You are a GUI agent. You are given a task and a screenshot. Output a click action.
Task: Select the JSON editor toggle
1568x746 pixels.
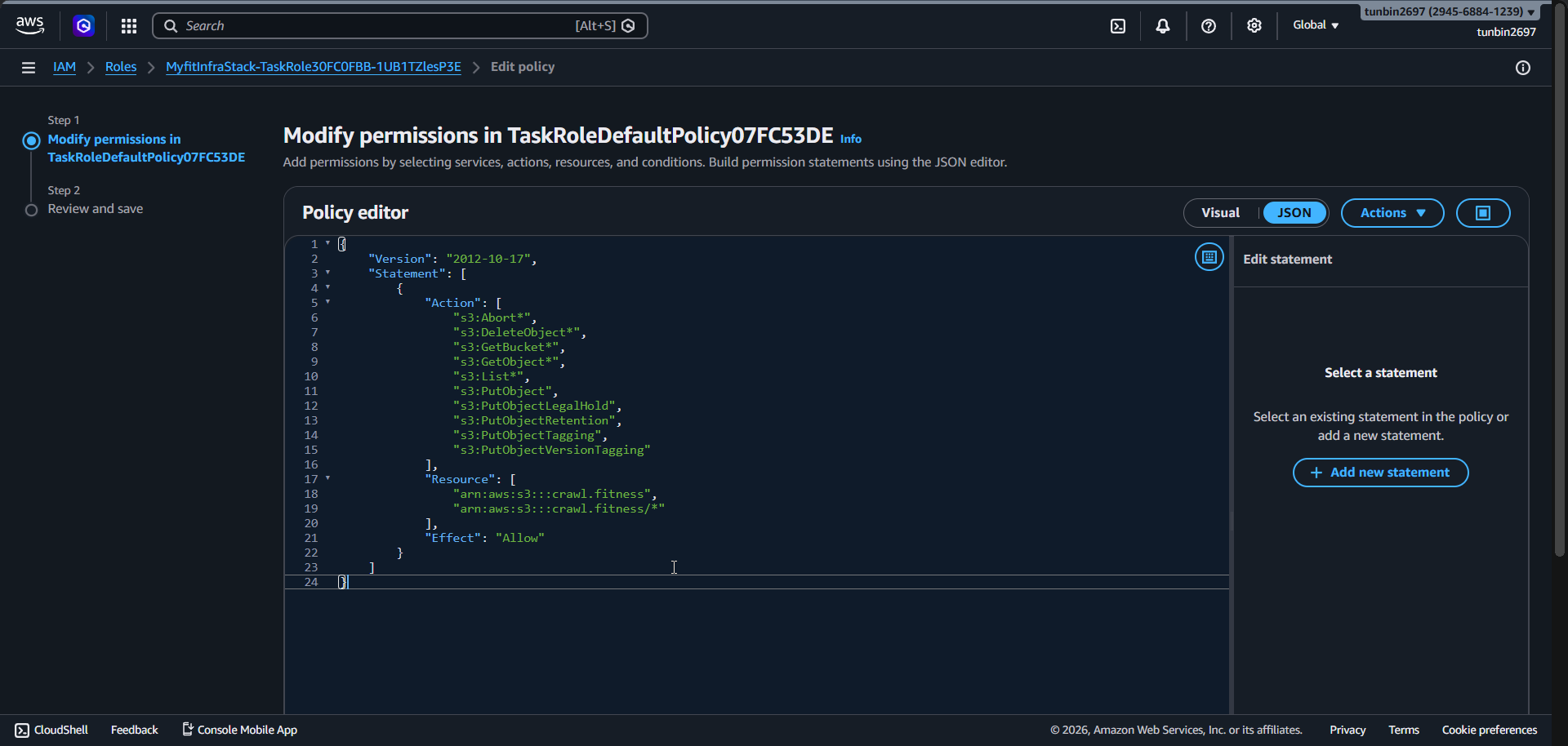pos(1294,212)
